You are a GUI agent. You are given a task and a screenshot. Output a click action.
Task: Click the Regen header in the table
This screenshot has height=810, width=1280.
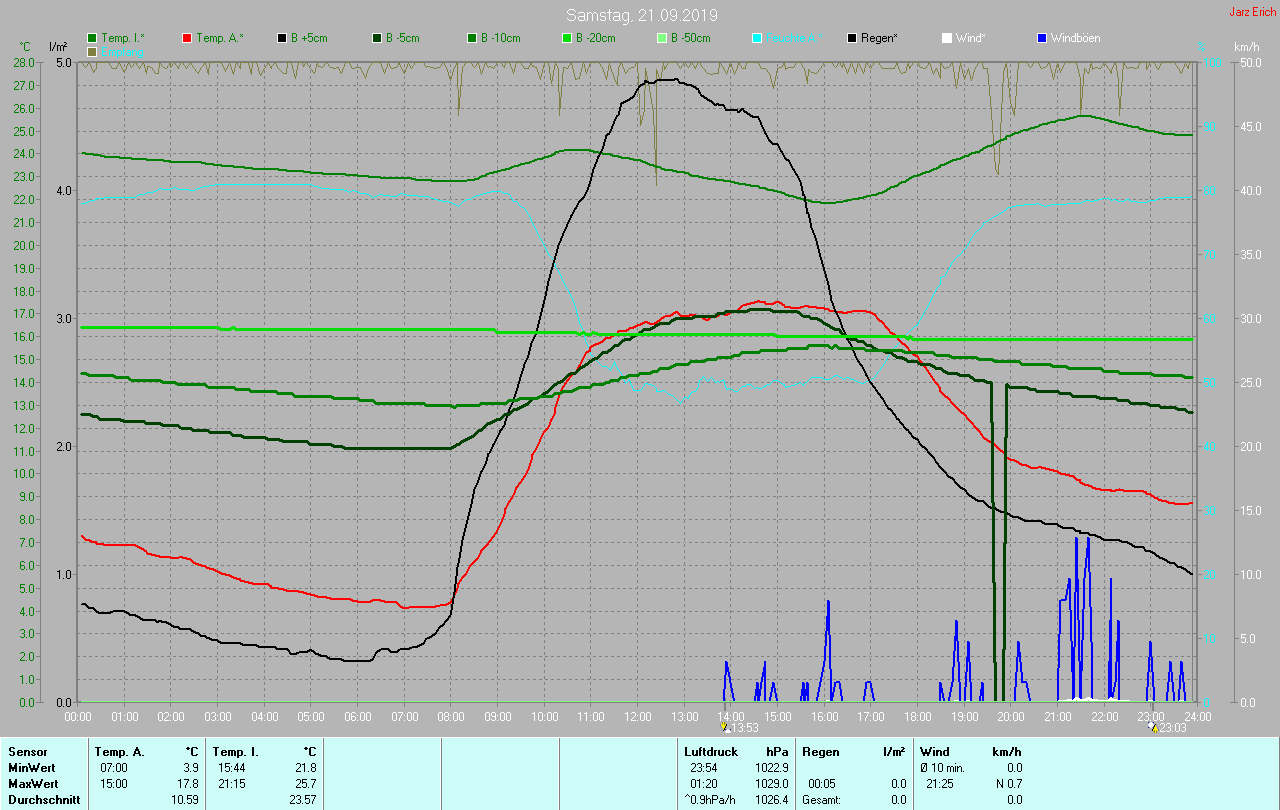(820, 752)
